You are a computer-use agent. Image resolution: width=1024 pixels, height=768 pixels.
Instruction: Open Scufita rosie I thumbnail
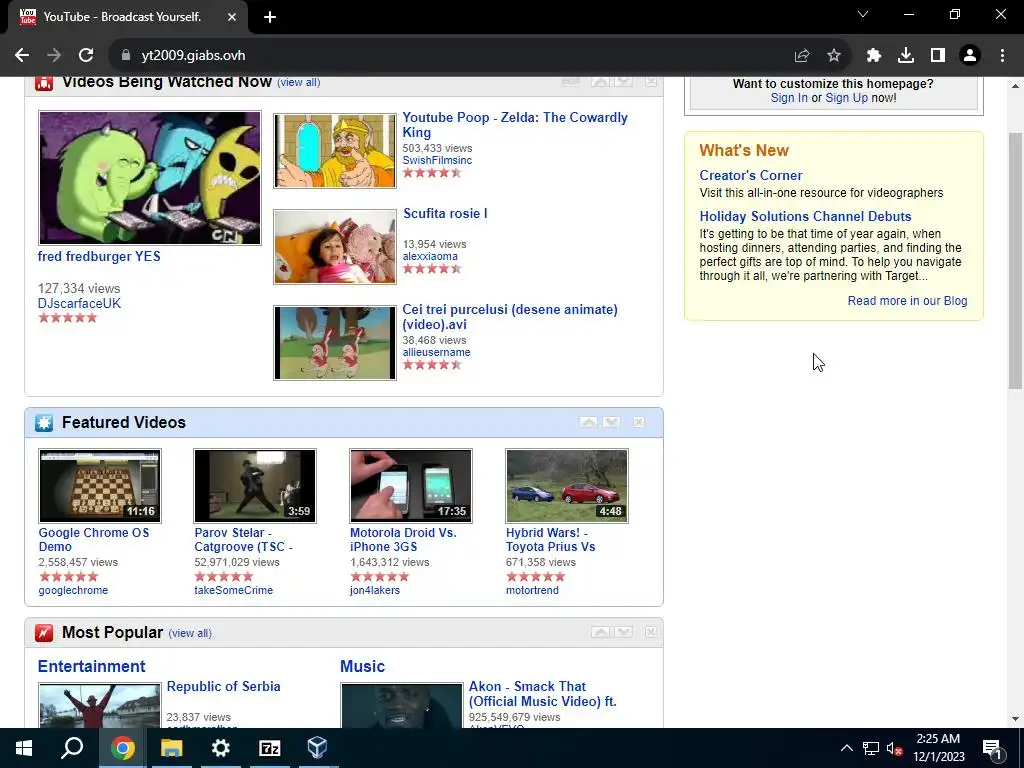(334, 247)
